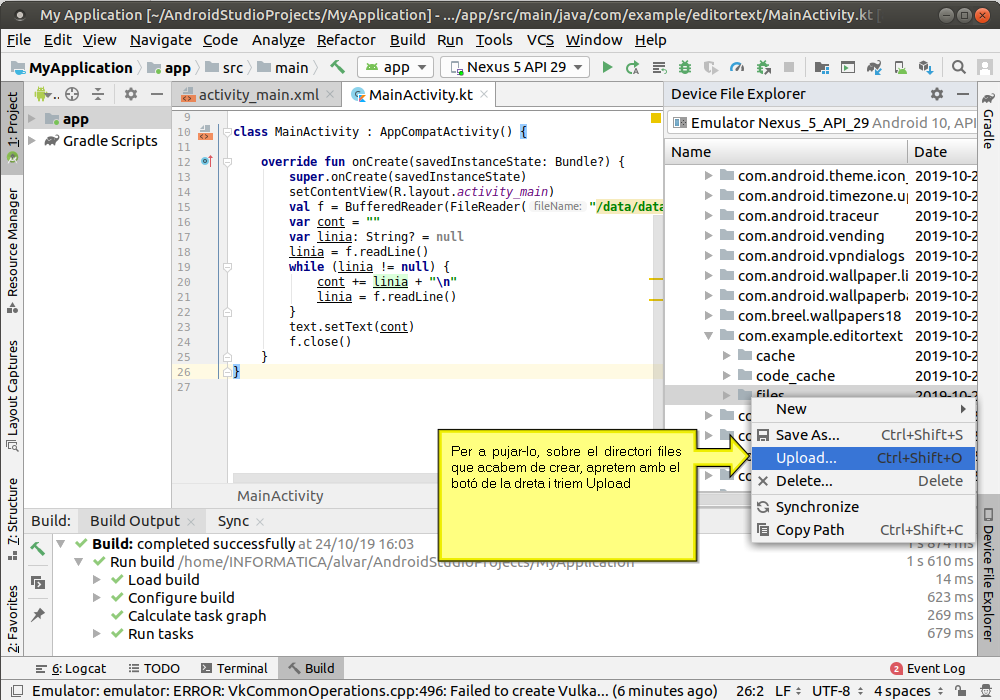Toggle the Terminal tool window

[234, 668]
